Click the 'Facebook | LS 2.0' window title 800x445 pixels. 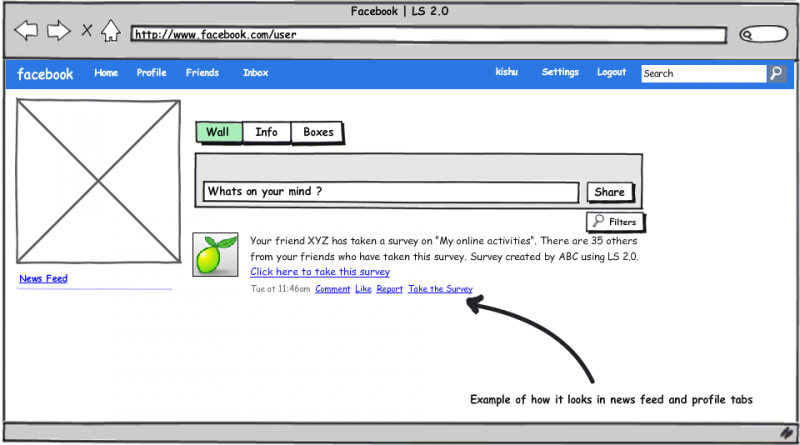coord(399,11)
